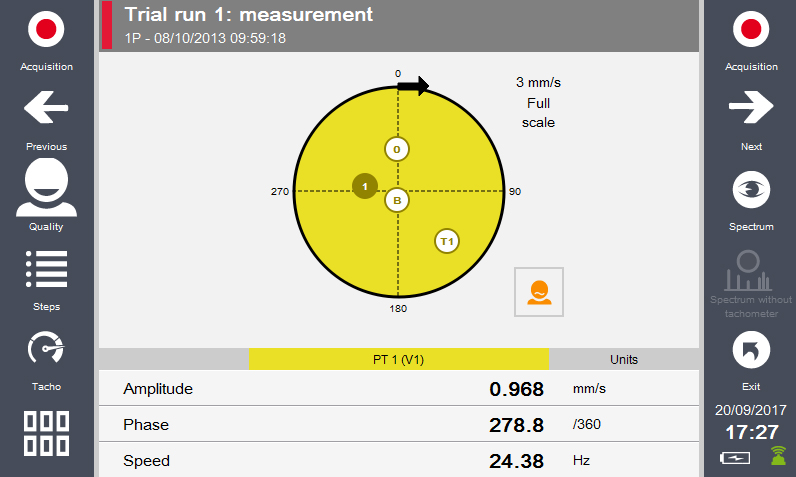The height and width of the screenshot is (477, 796).
Task: Select the Units column header
Action: 624,359
